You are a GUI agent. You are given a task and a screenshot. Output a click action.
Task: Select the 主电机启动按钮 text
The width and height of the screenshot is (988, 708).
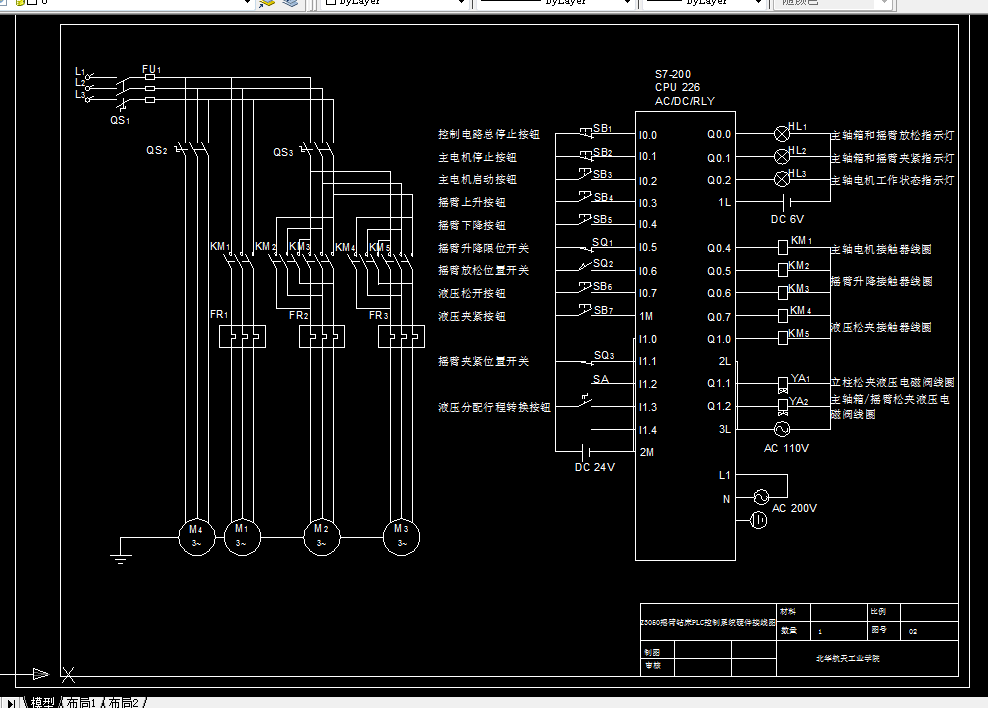478,180
